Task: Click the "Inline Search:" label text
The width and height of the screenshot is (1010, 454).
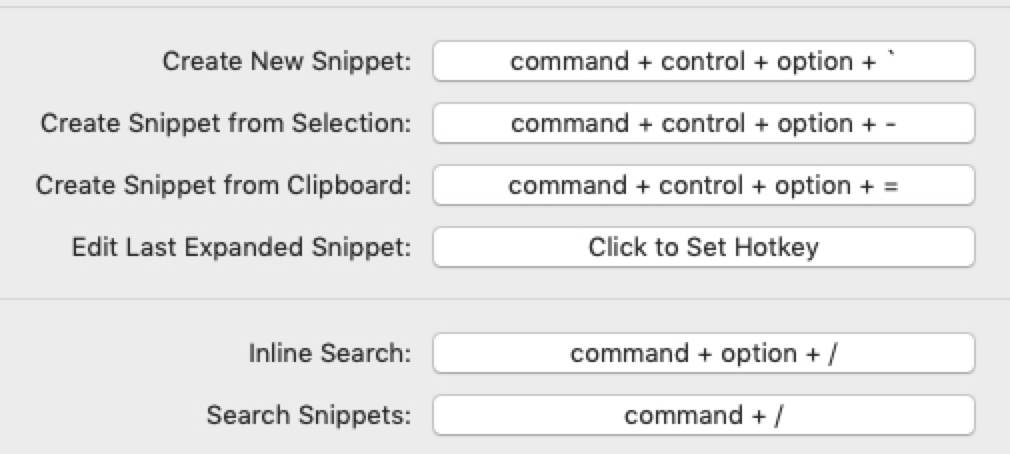Action: pos(330,353)
